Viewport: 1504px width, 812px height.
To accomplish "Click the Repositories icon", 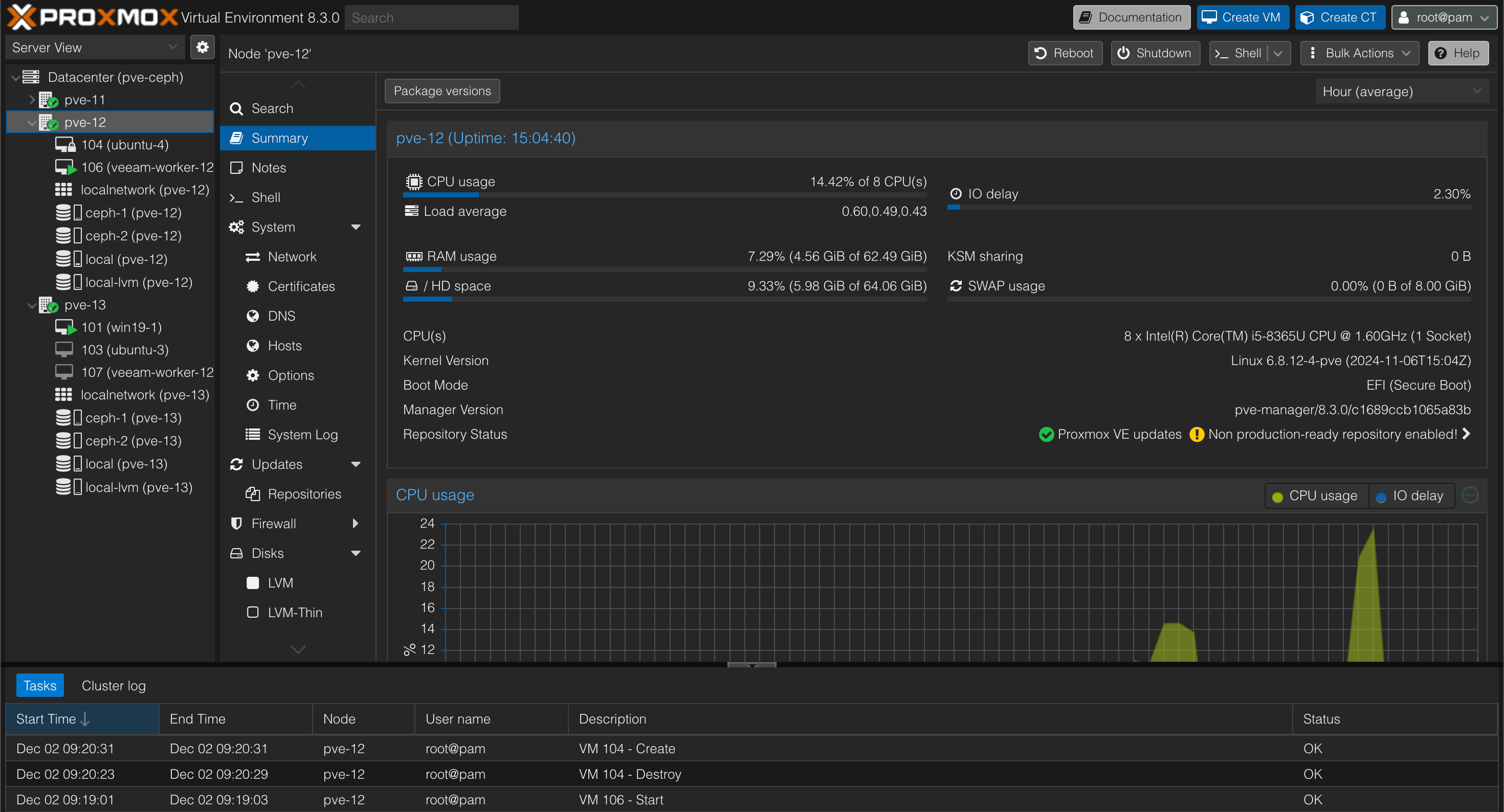I will 253,494.
